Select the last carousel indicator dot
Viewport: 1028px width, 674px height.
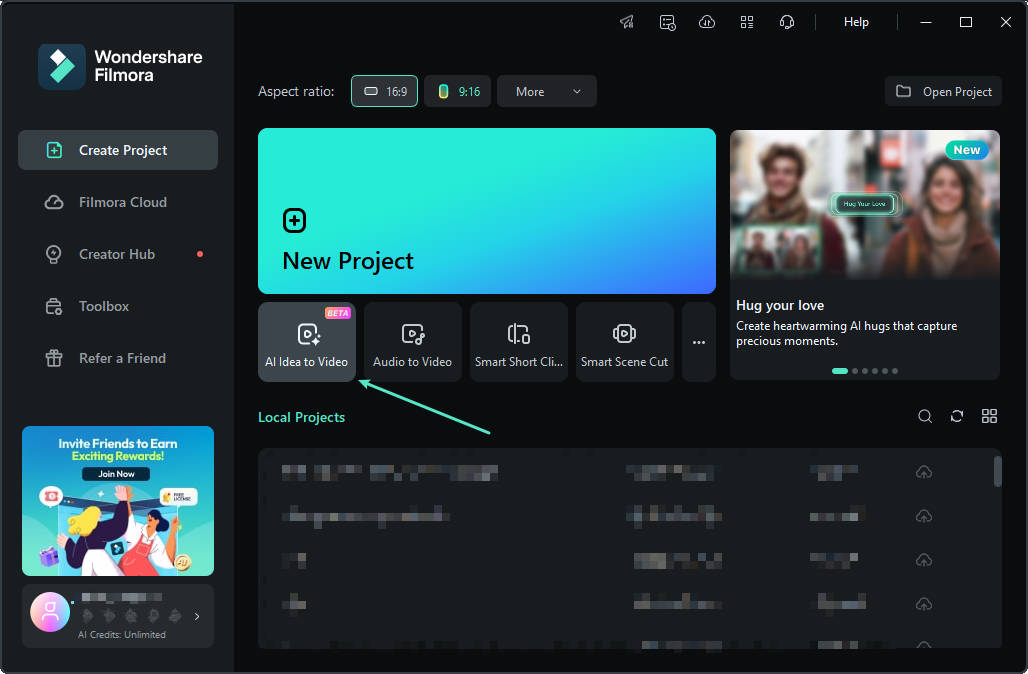[895, 371]
